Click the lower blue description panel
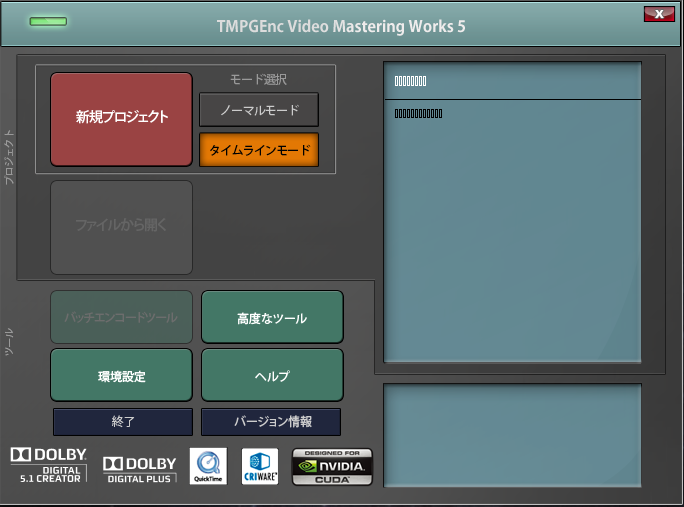 pos(512,435)
